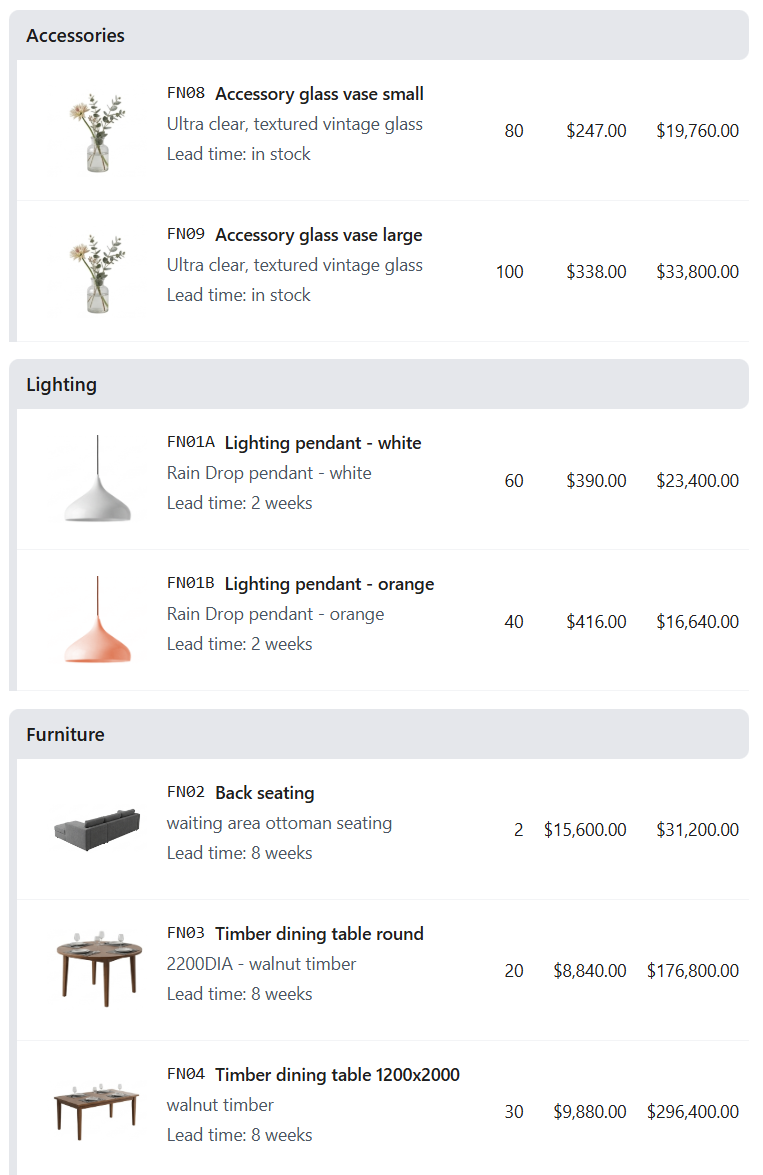Select the orange pendant light image
Image resolution: width=763 pixels, height=1175 pixels.
pos(97,621)
